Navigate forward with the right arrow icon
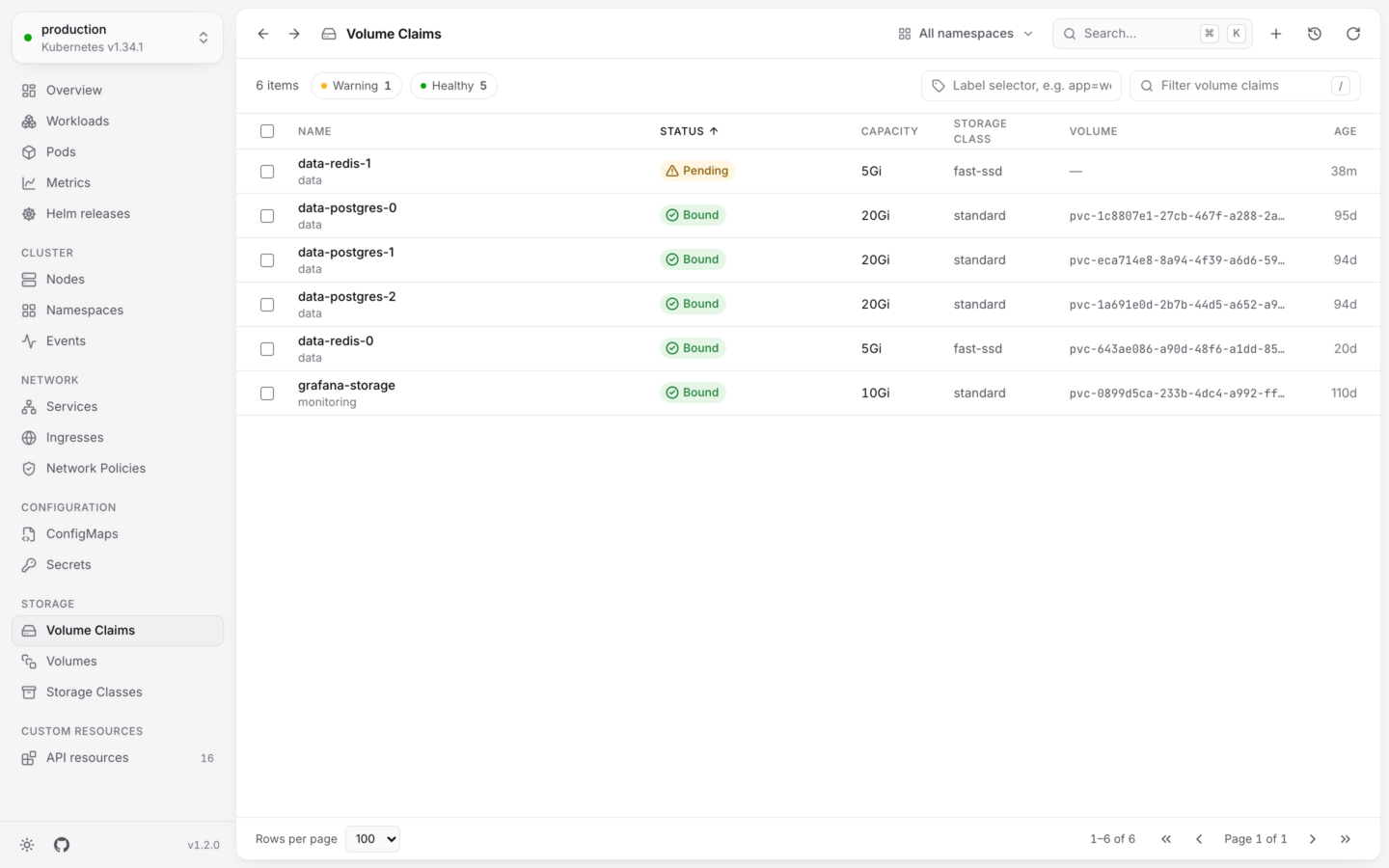Viewport: 1389px width, 868px height. point(294,34)
